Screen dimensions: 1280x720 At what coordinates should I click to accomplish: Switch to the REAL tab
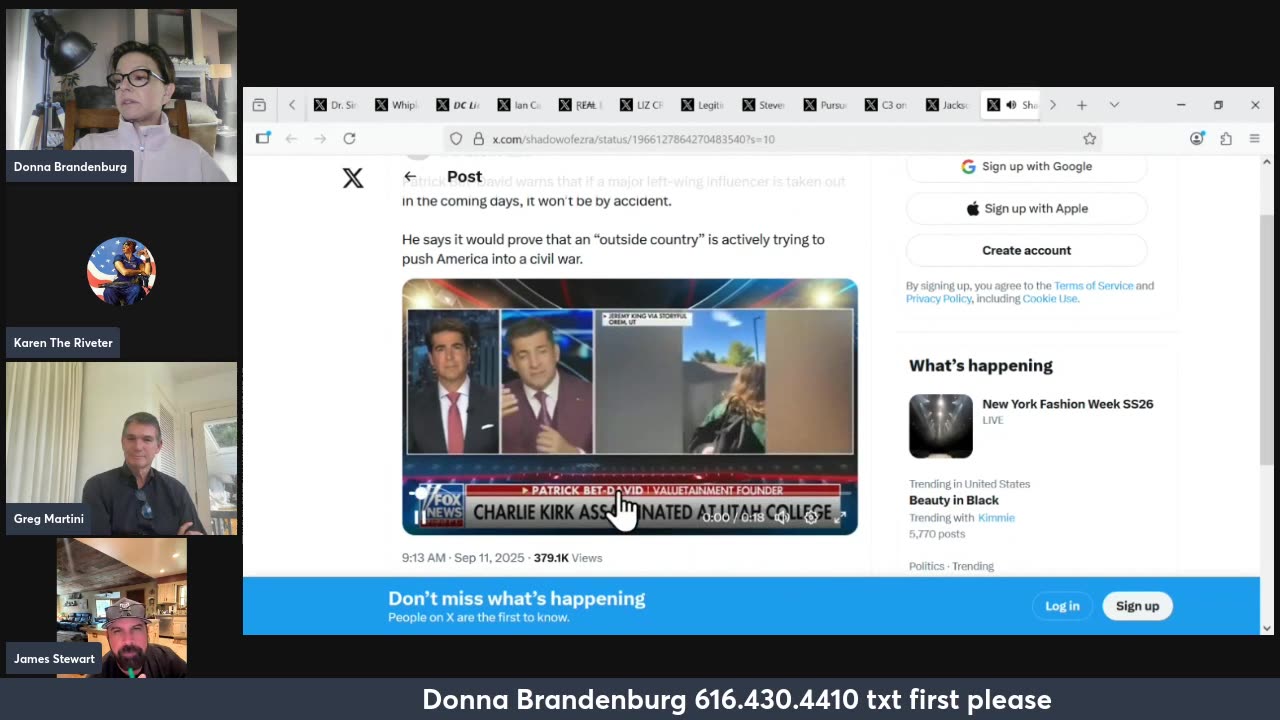[x=581, y=105]
